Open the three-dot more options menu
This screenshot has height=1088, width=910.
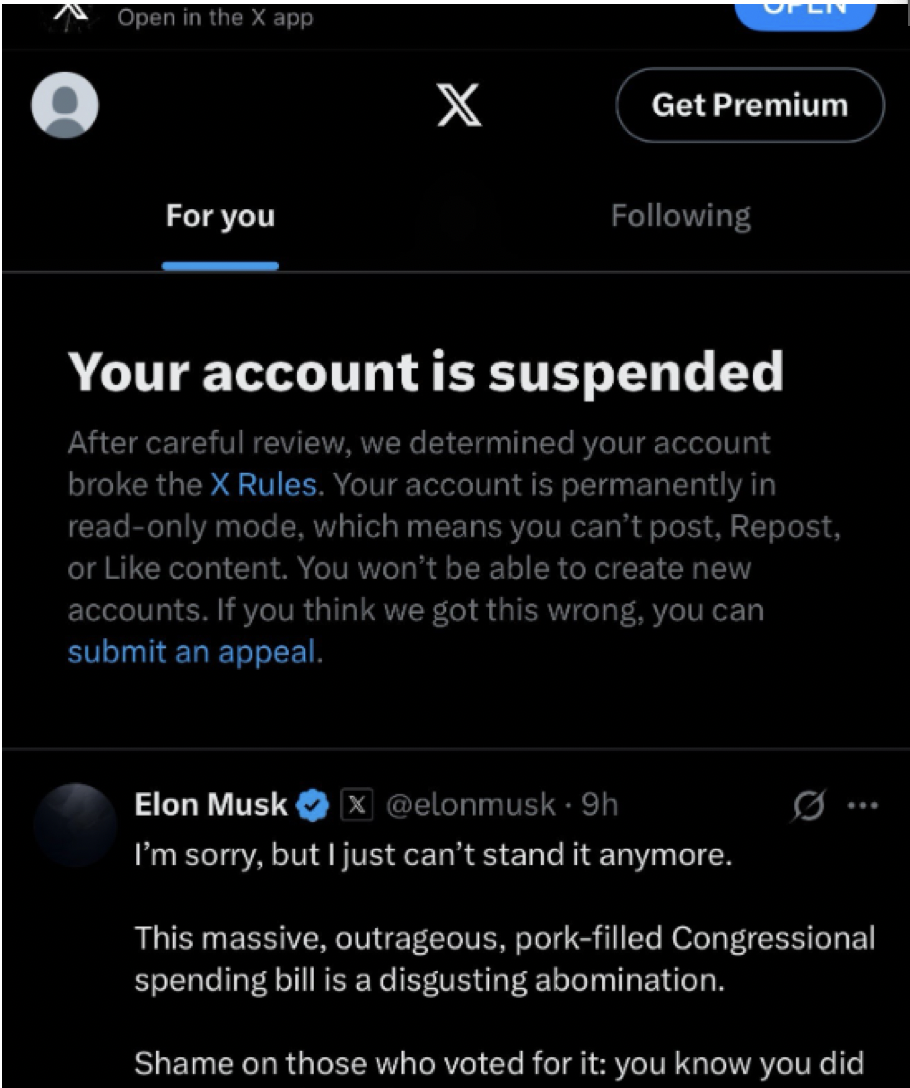(x=861, y=806)
